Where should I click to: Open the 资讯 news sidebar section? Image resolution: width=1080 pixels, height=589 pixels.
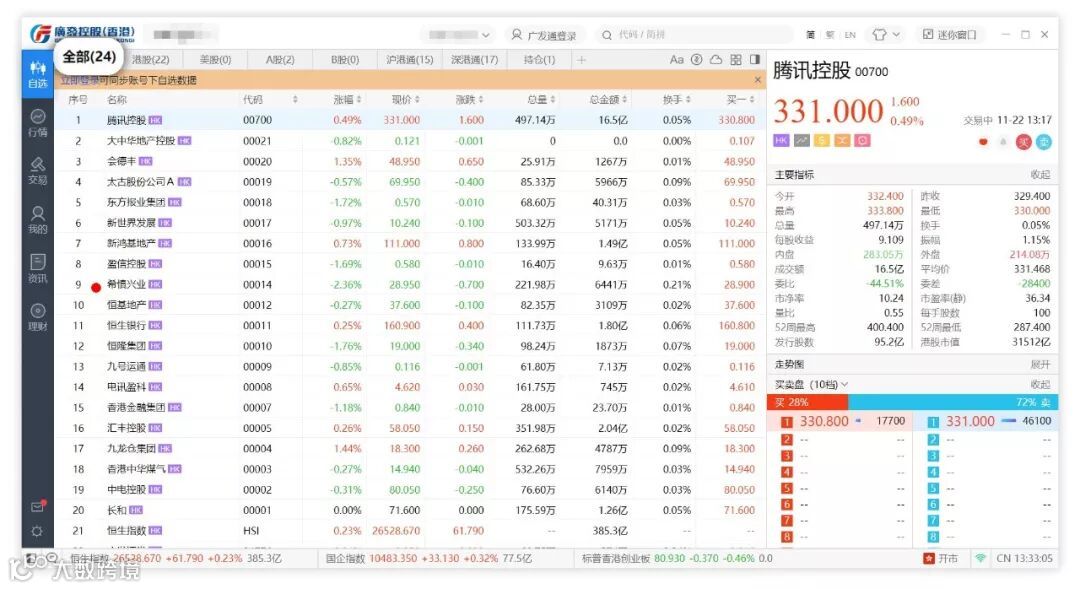(38, 269)
